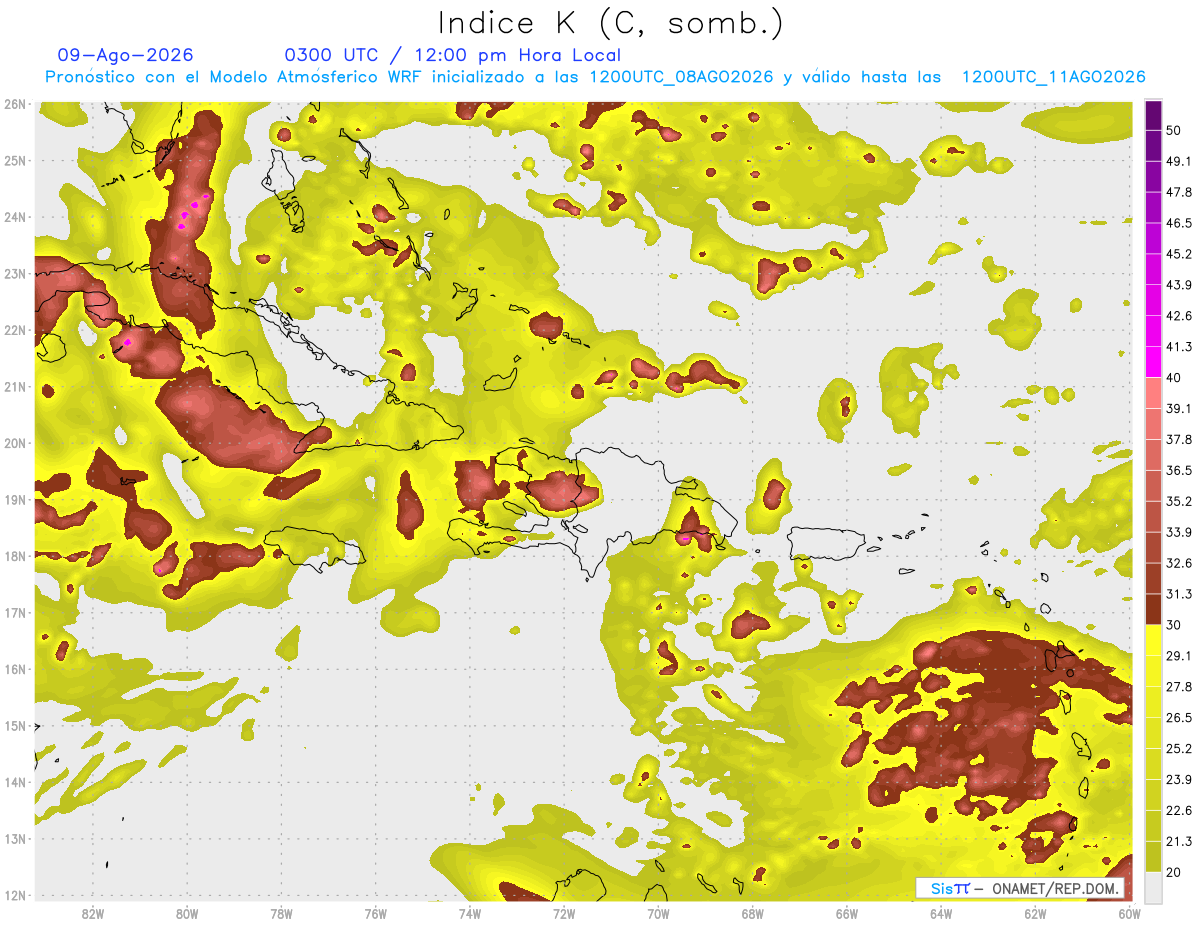Viewport: 1200px width, 927px height.
Task: Click colorbar value '33.9'
Action: pyautogui.click(x=1179, y=532)
